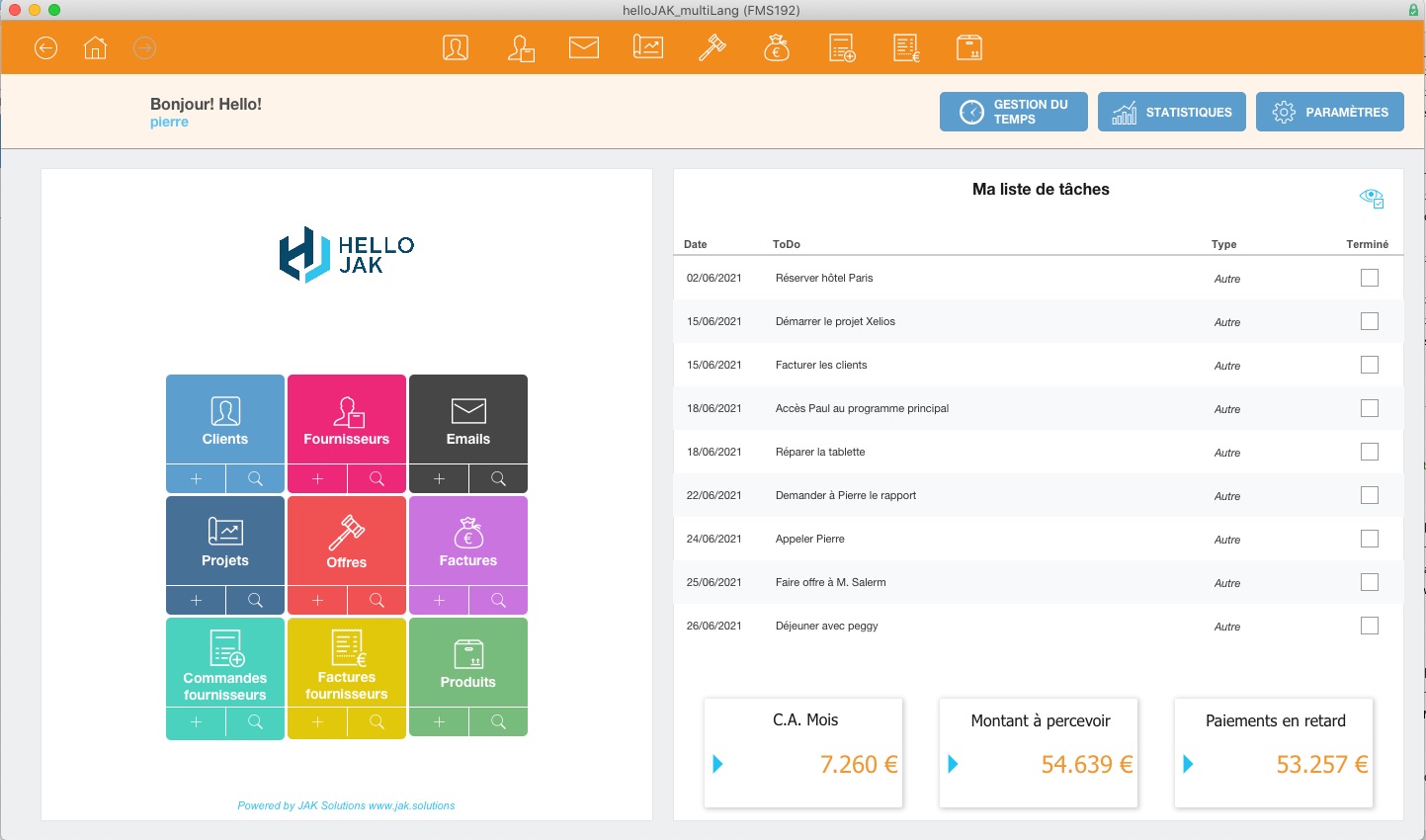Add a new client with plus icon
Viewport: 1426px width, 840px height.
pos(196,478)
